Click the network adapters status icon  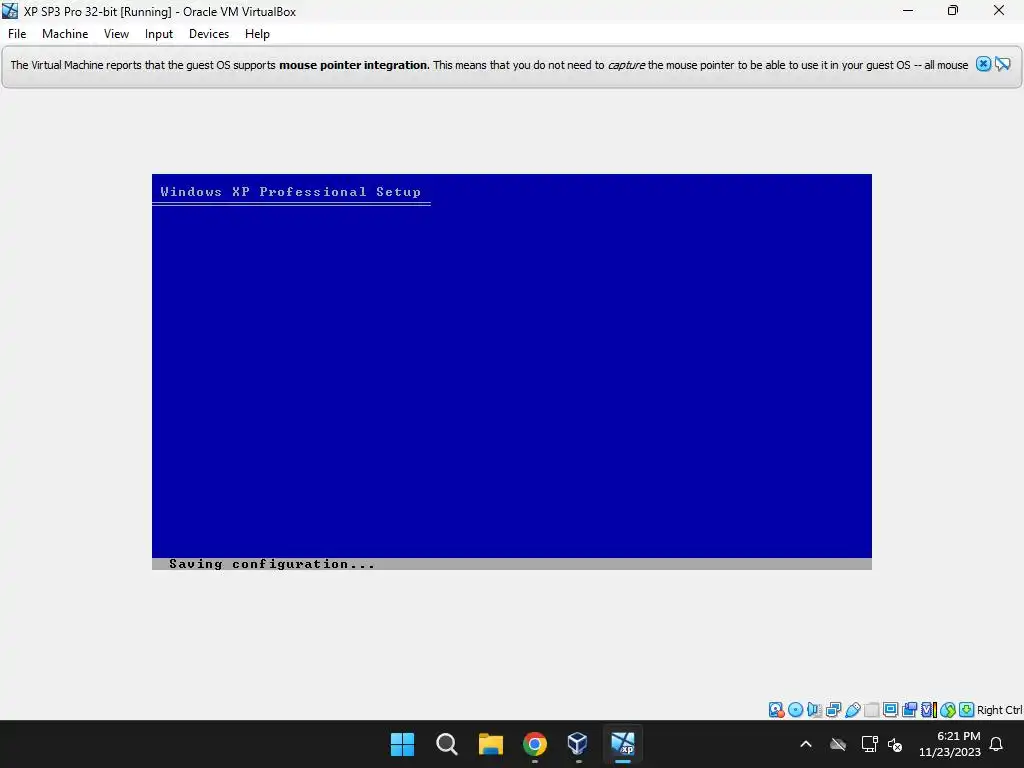(833, 710)
